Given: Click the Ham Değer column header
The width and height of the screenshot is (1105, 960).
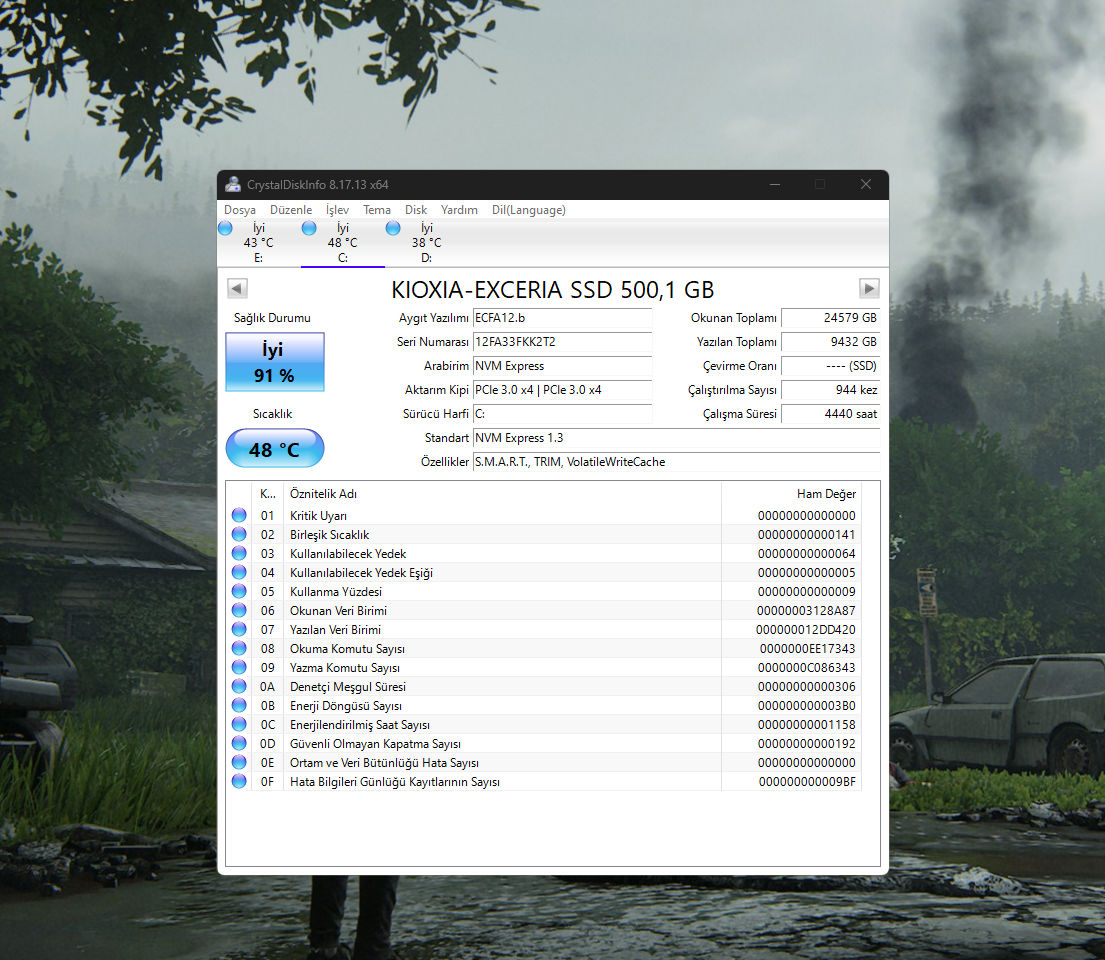Looking at the screenshot, I should [791, 494].
